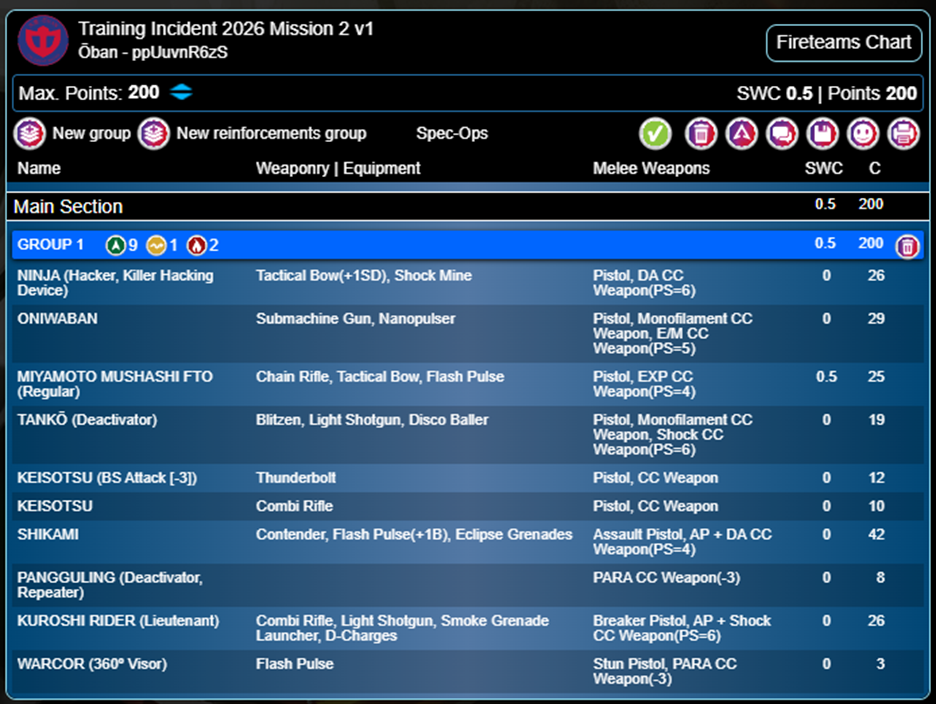The height and width of the screenshot is (704, 936).
Task: Select the KEISOTSU (BS Attack [-3]) row
Action: 467,478
